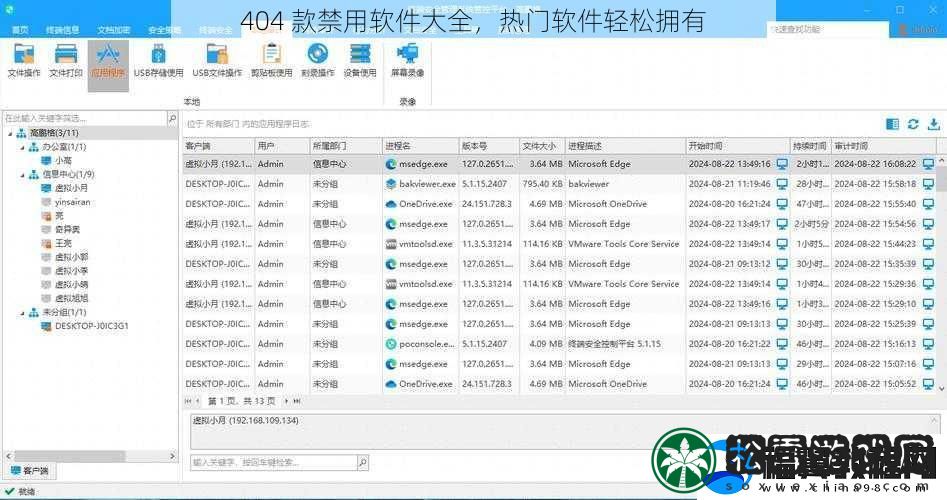Click bakviewer.exe process icon
Image resolution: width=947 pixels, height=500 pixels.
(x=391, y=184)
